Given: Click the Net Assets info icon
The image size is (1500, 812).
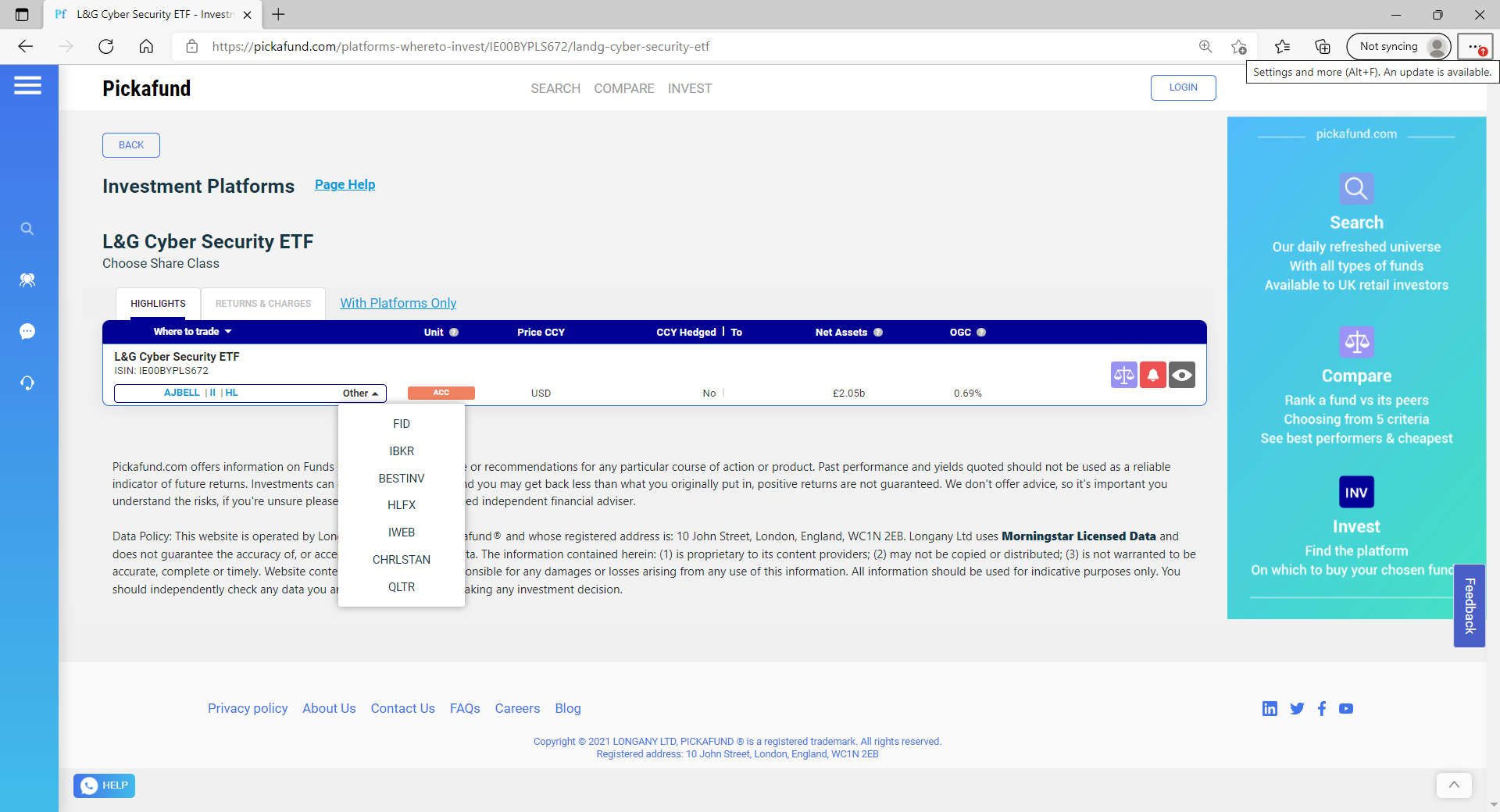Looking at the screenshot, I should tap(878, 333).
